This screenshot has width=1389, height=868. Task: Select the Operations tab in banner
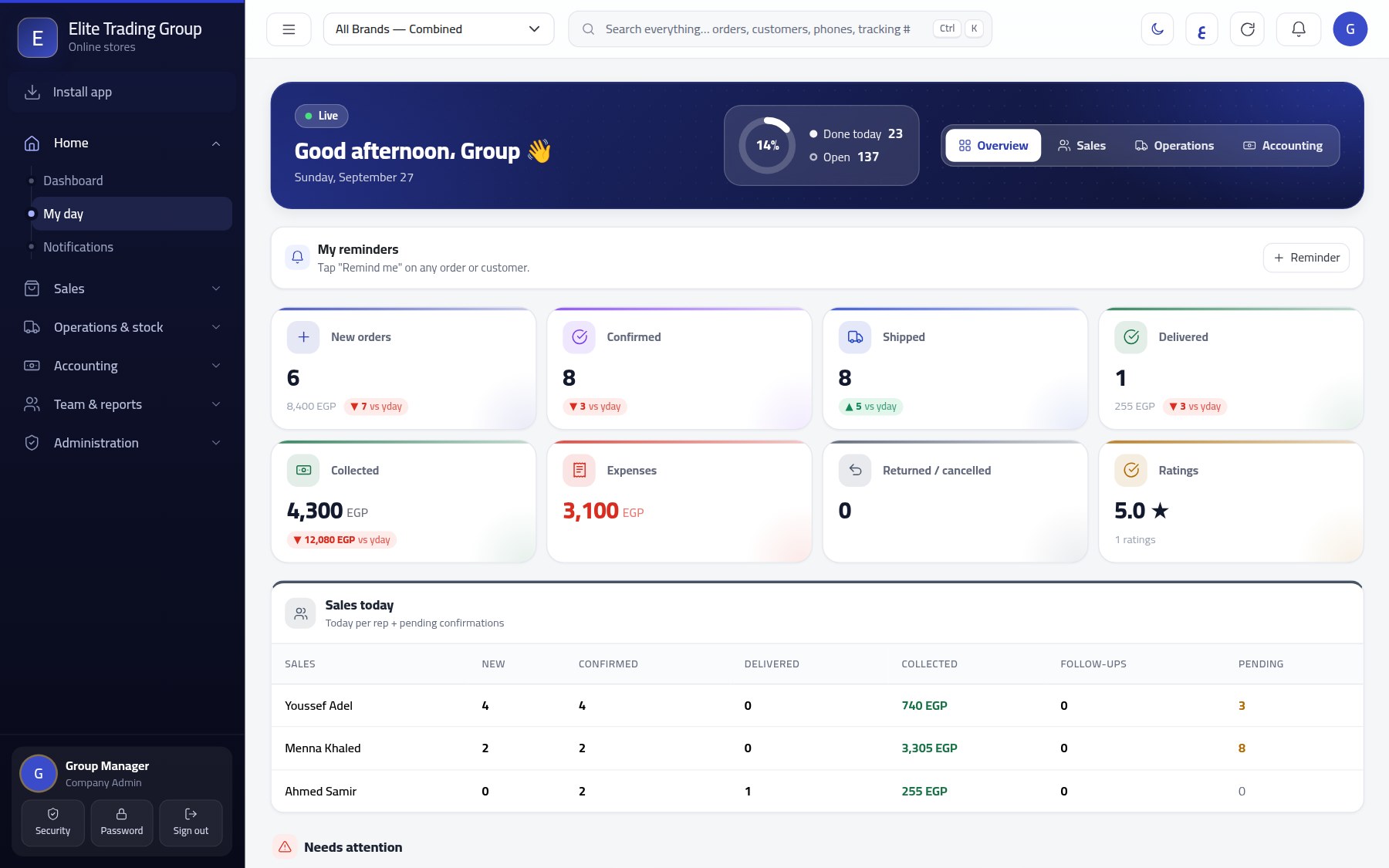tap(1174, 146)
